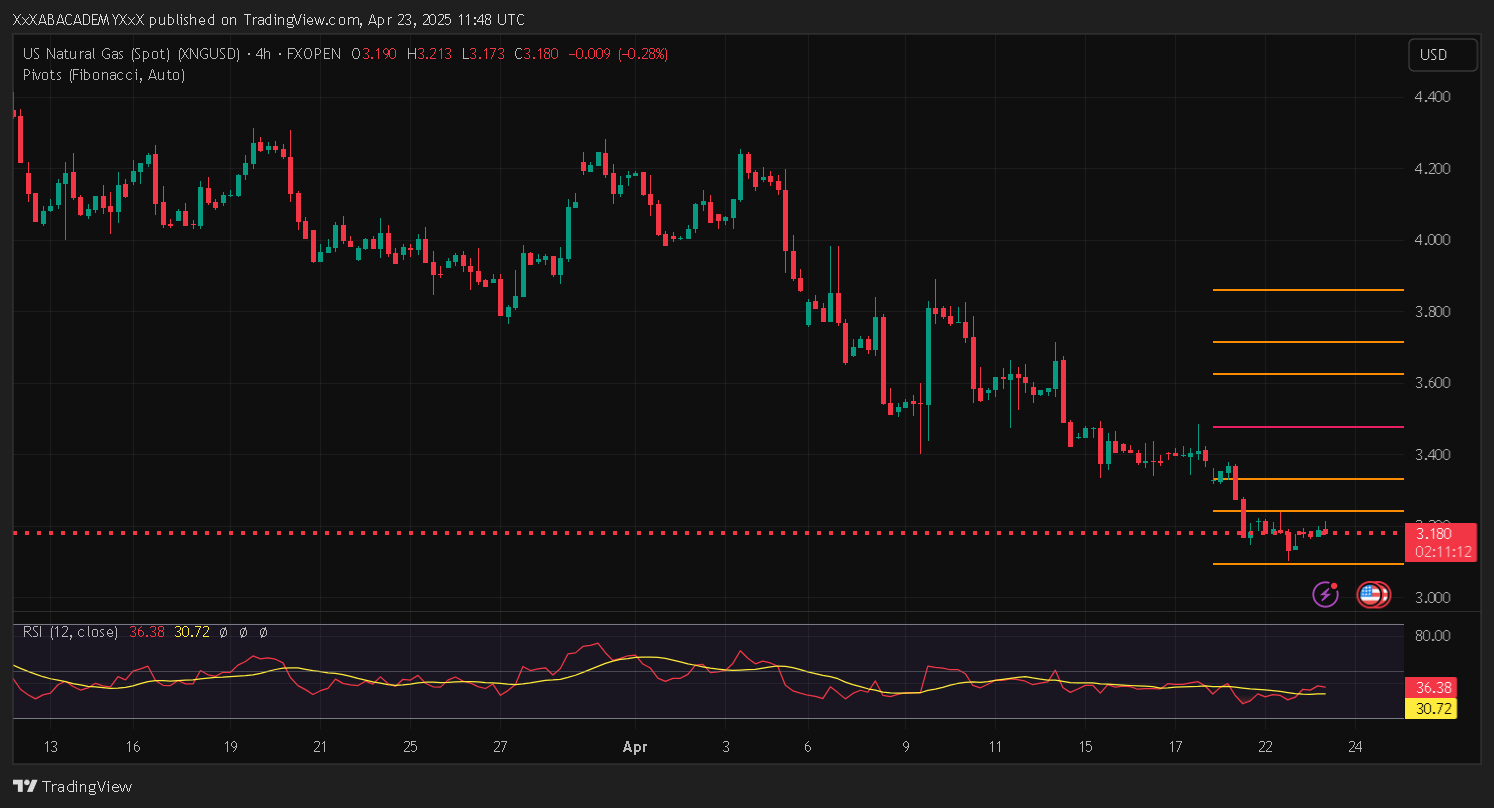Viewport: 1494px width, 808px height.
Task: Click the red 36.38 RSI value tag
Action: click(x=1433, y=688)
